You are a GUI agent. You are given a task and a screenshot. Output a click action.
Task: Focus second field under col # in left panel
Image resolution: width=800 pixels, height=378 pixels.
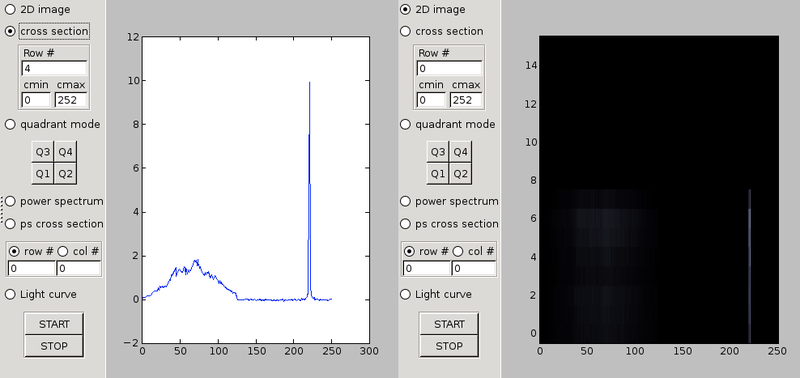click(x=79, y=268)
